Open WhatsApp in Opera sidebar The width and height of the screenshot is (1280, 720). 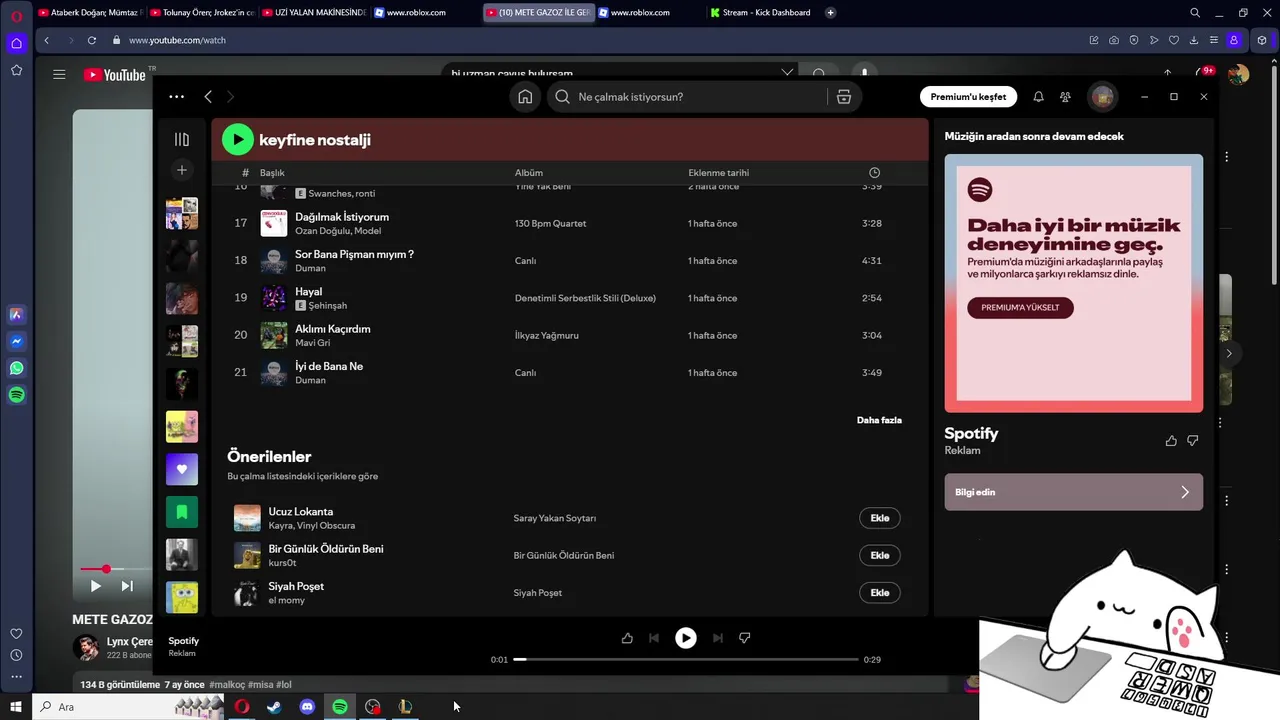(16, 368)
